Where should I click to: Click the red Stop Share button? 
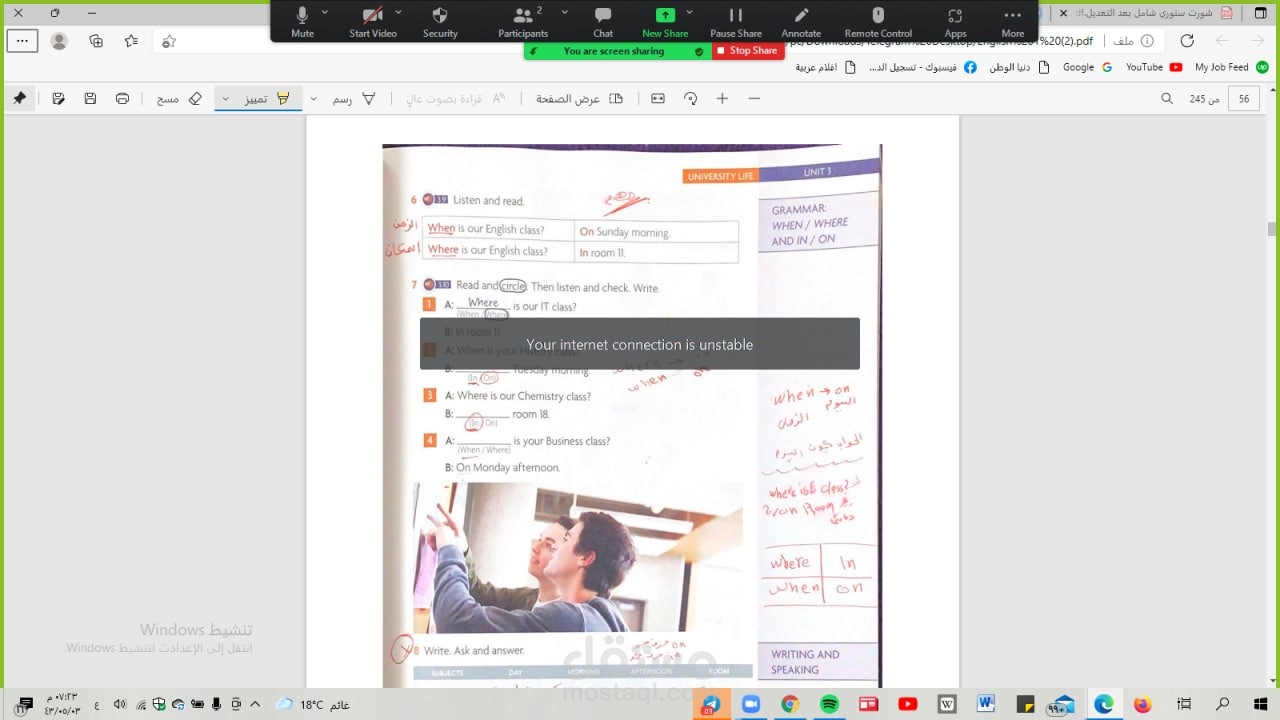(747, 51)
